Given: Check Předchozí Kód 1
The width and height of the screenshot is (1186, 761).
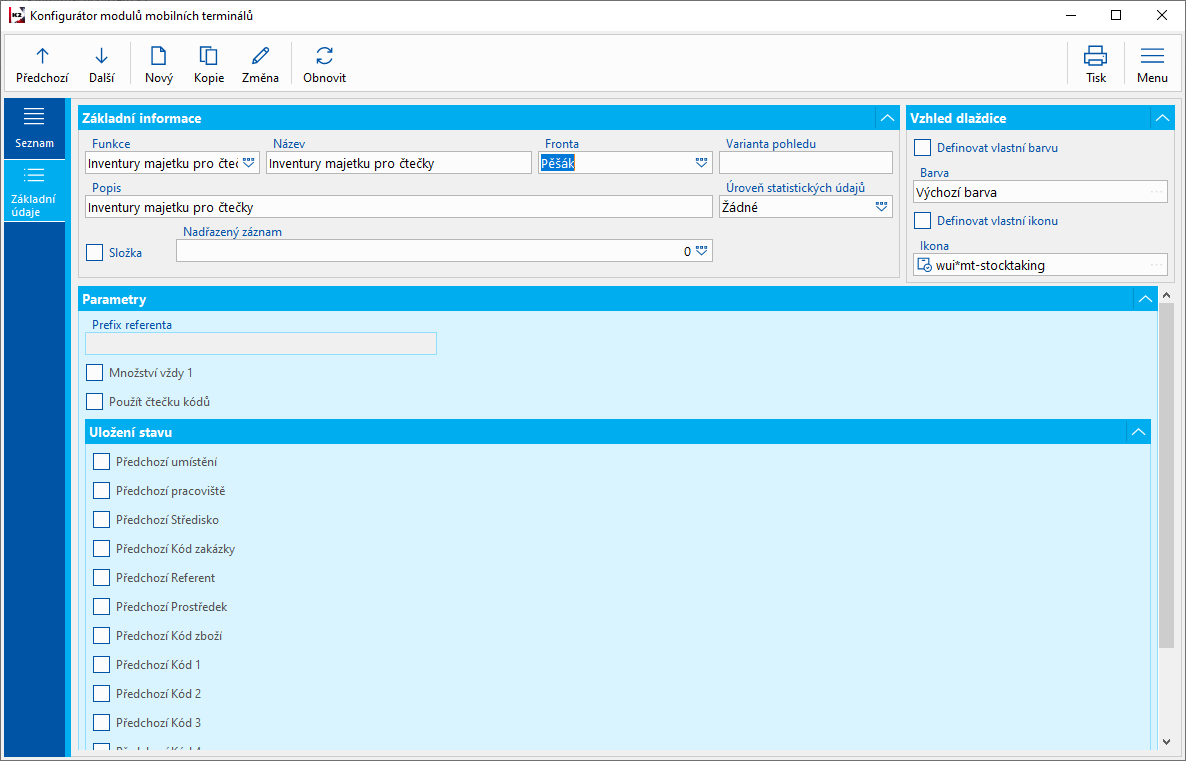Looking at the screenshot, I should (x=101, y=665).
